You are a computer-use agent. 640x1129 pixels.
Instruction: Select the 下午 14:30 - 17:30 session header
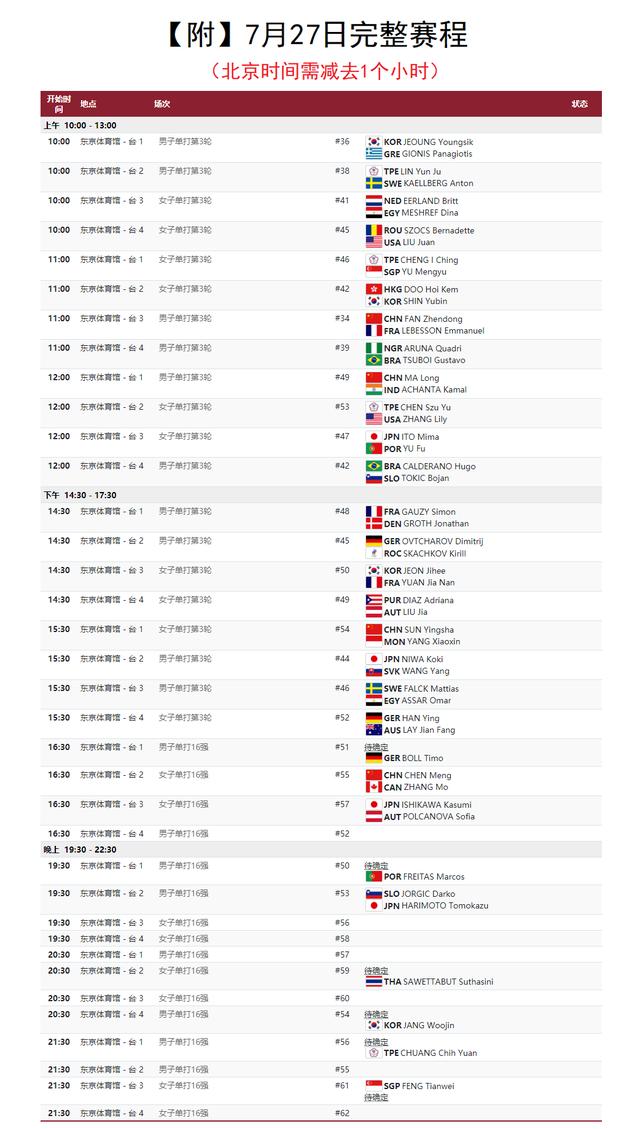pos(80,495)
